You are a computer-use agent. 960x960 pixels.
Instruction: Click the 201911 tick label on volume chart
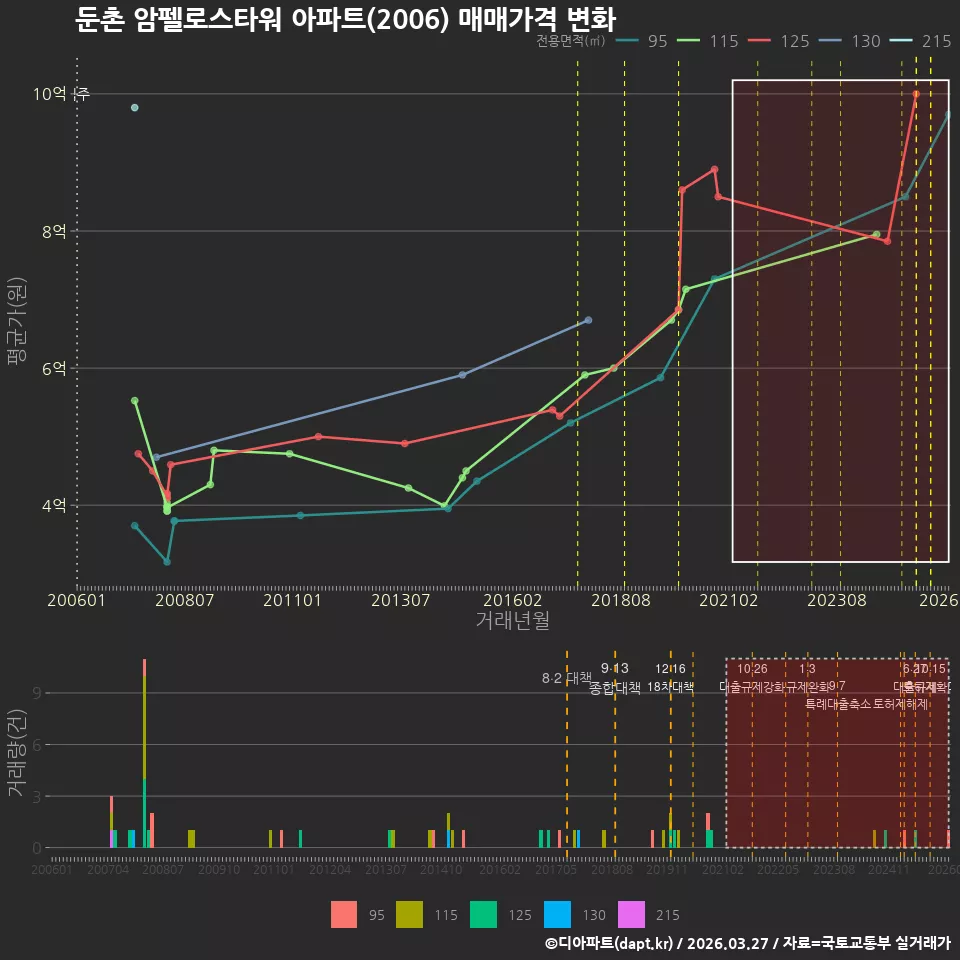point(667,869)
